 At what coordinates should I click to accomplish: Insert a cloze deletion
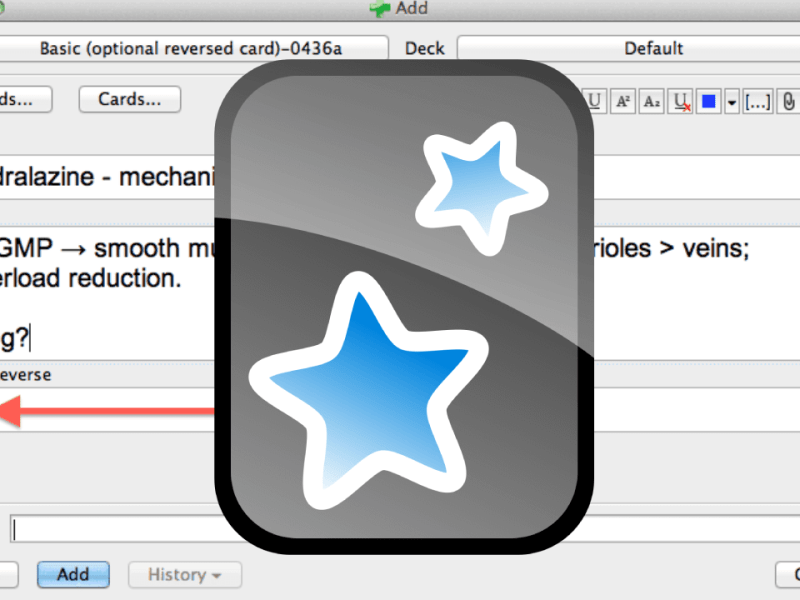[757, 101]
